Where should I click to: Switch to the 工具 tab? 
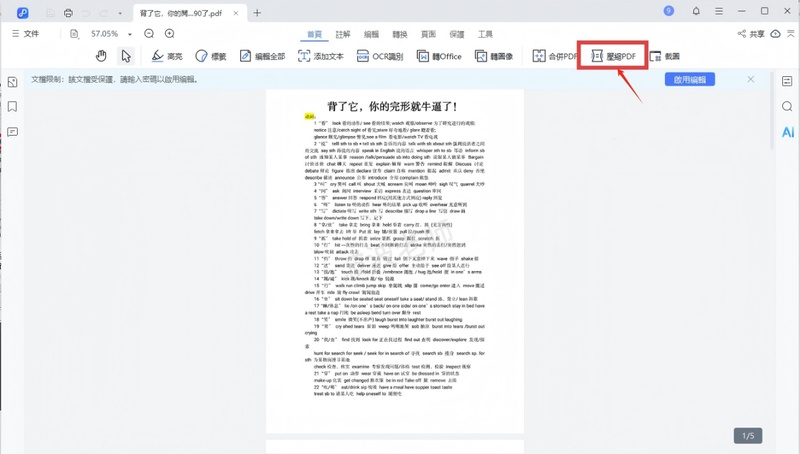click(485, 34)
